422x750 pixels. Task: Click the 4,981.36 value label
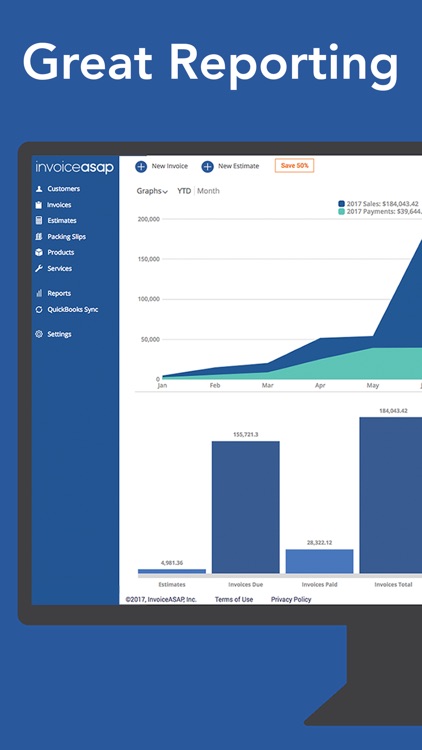tap(172, 562)
